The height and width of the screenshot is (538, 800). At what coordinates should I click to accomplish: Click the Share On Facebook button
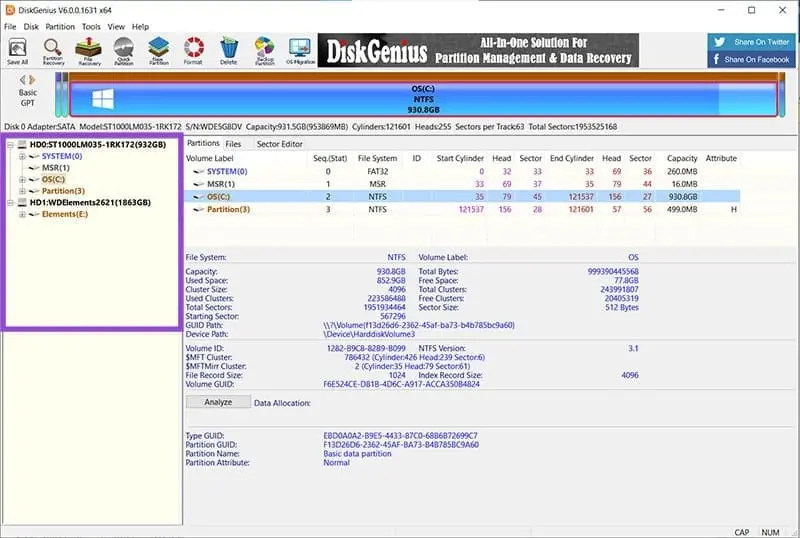pyautogui.click(x=751, y=59)
